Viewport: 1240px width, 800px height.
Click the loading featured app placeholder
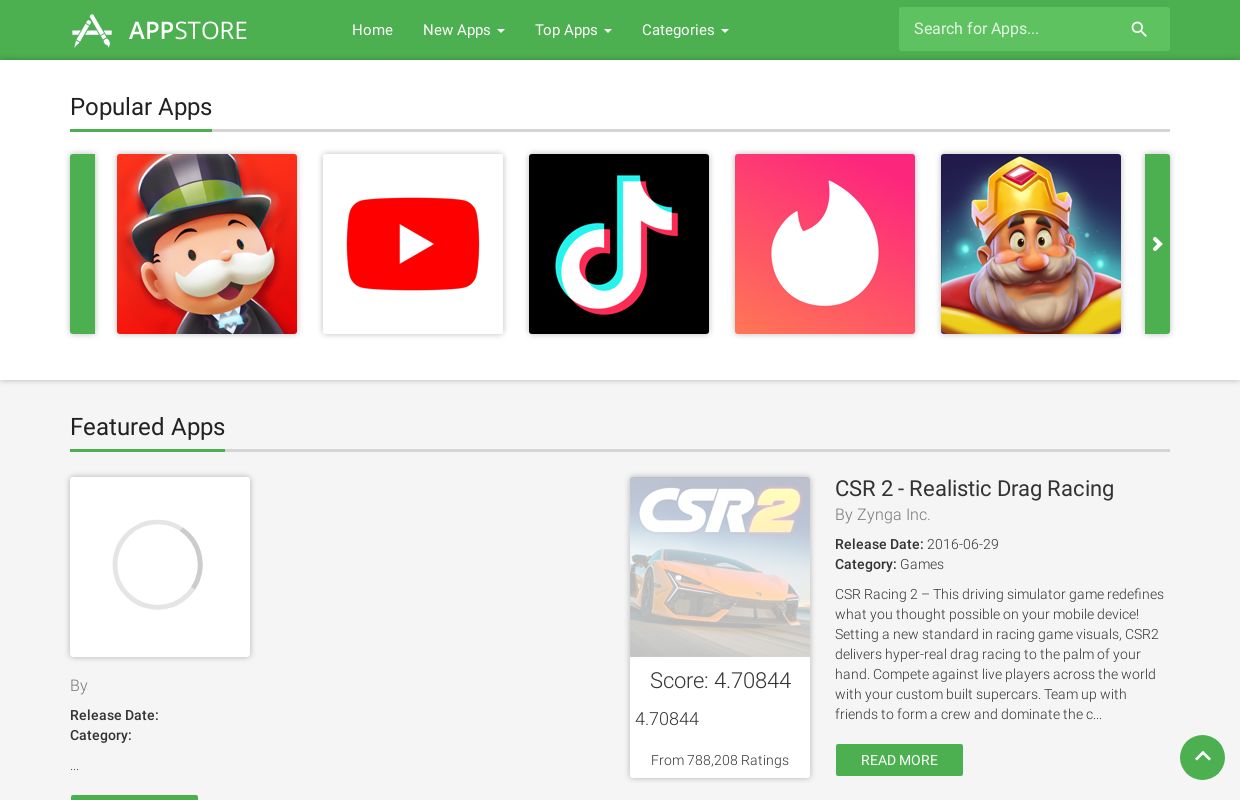click(x=160, y=567)
